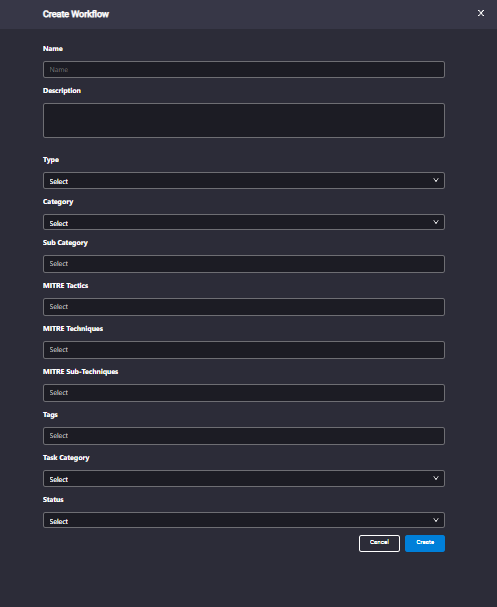
Task: Click the Create Workflow title text
Action: pos(76,14)
